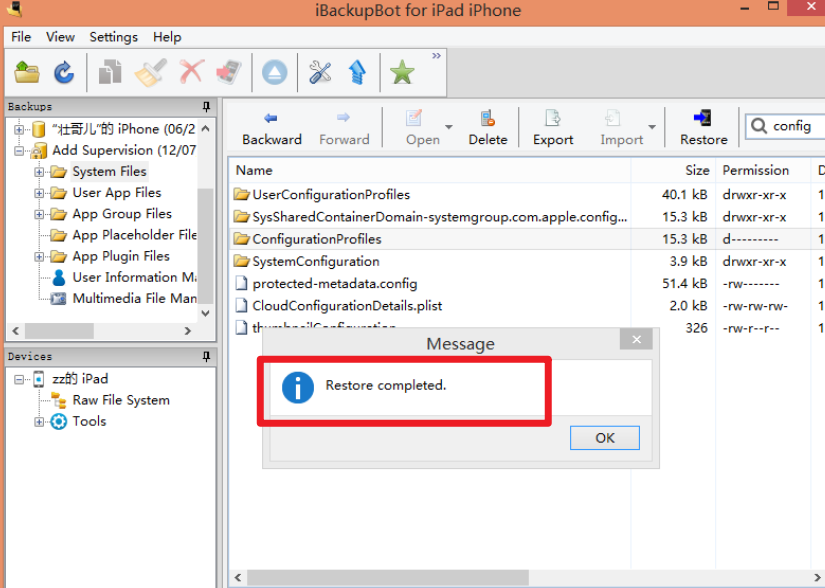Click the refresh toolbar icon
Image resolution: width=825 pixels, height=588 pixels.
coord(64,72)
